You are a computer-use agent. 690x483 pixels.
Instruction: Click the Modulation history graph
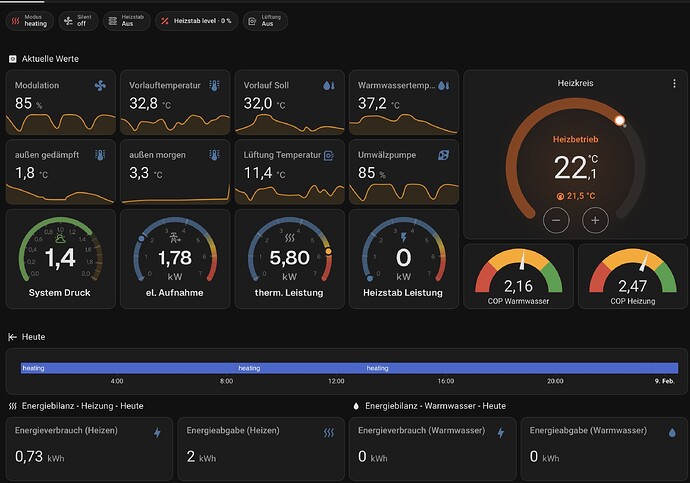[61, 124]
